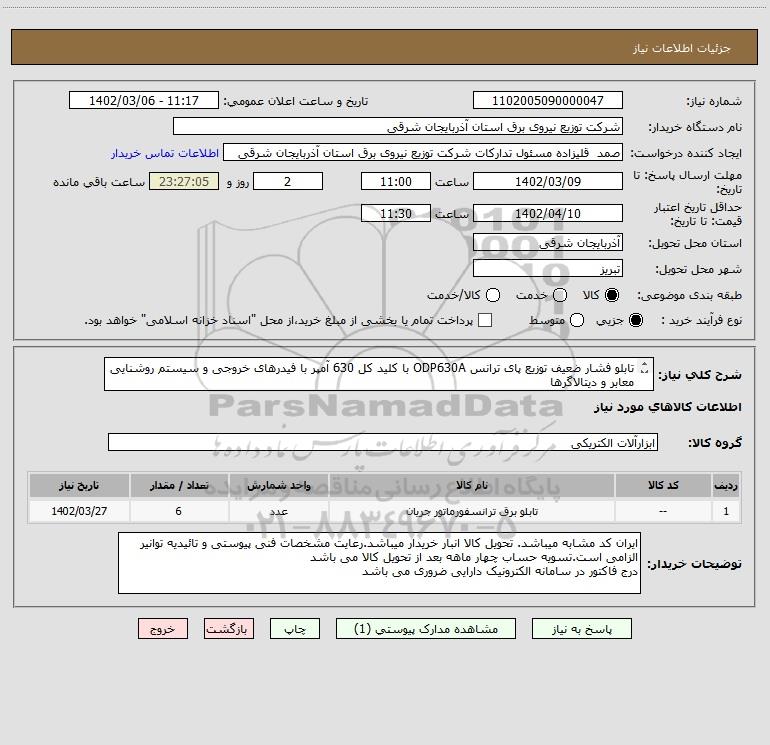Toggle the اسناد خزانه اسلامی payment checkbox
Screen dimensions: 770x745
(485, 320)
